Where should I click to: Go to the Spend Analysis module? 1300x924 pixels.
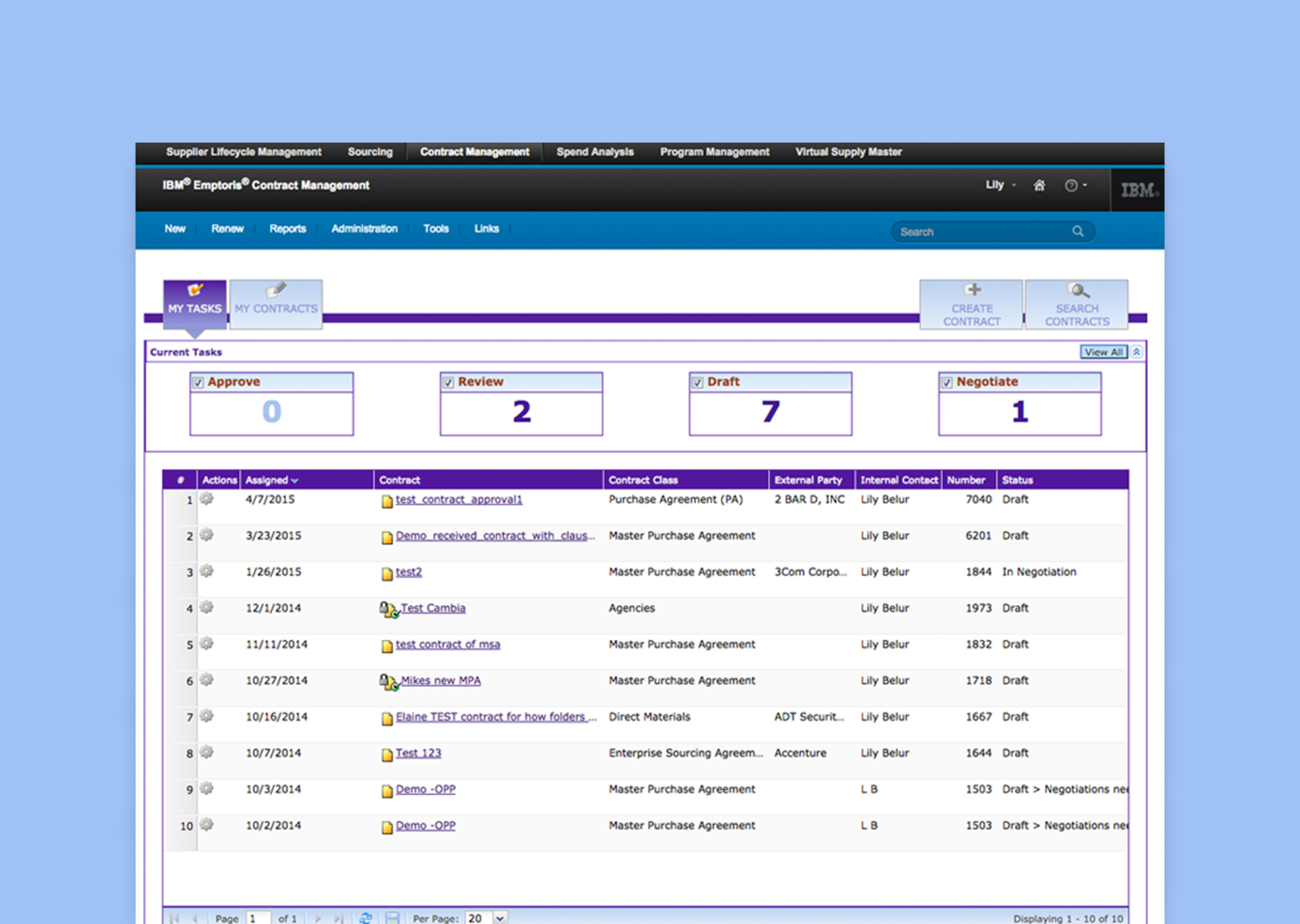pyautogui.click(x=595, y=152)
